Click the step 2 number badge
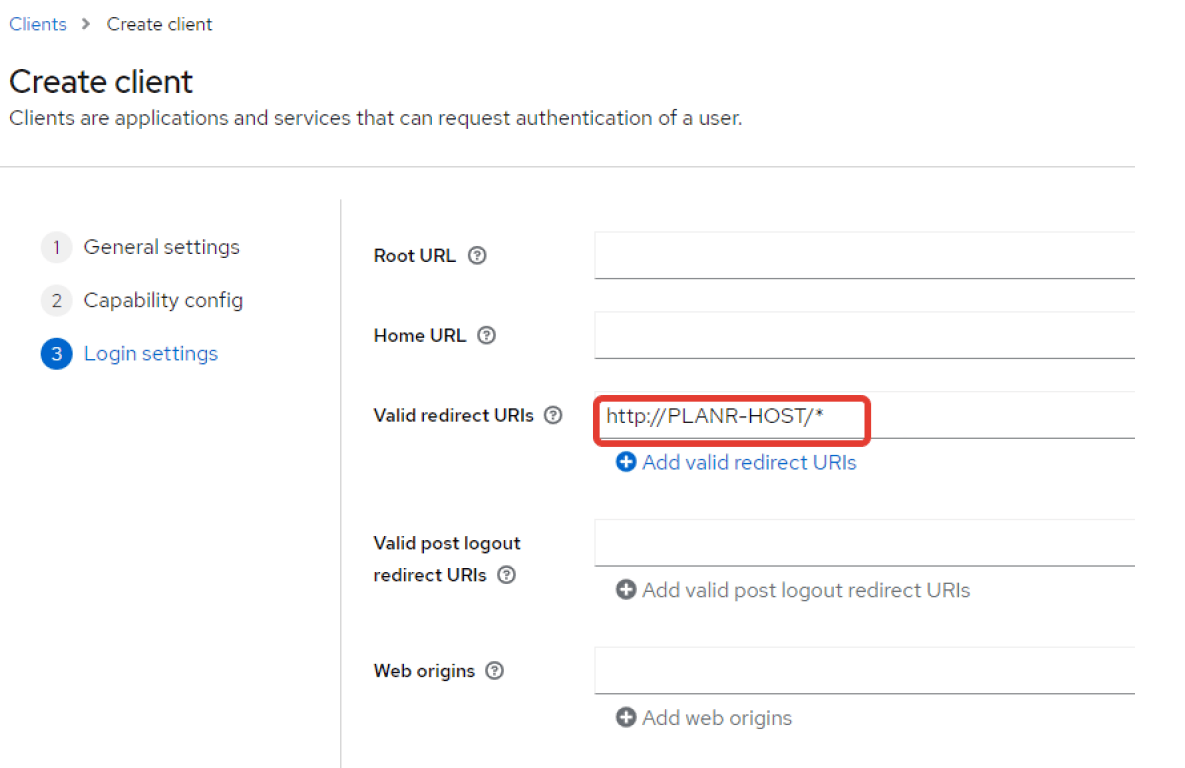1185x768 pixels. tap(57, 301)
